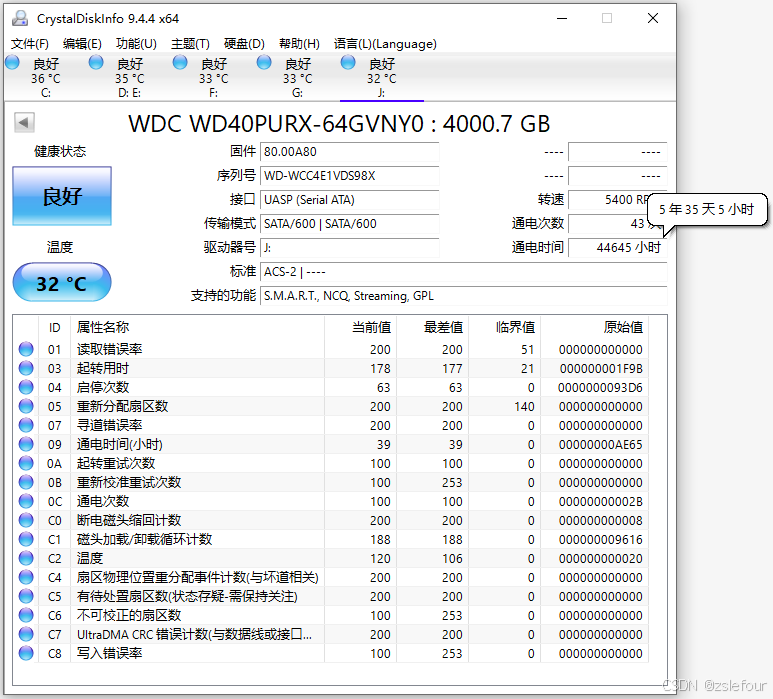Click the blue orb on row C8 写入错误率
The image size is (773, 699).
point(26,653)
